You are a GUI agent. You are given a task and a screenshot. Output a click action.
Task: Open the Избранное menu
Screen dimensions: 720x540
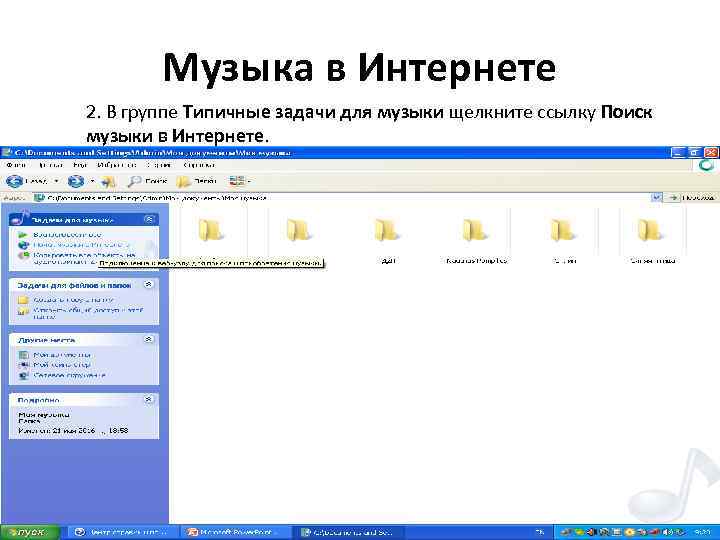pyautogui.click(x=117, y=165)
